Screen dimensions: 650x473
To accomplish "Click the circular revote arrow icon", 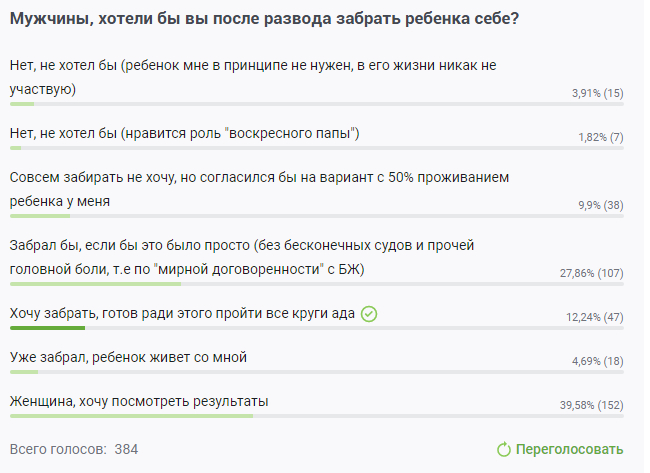I will point(504,449).
